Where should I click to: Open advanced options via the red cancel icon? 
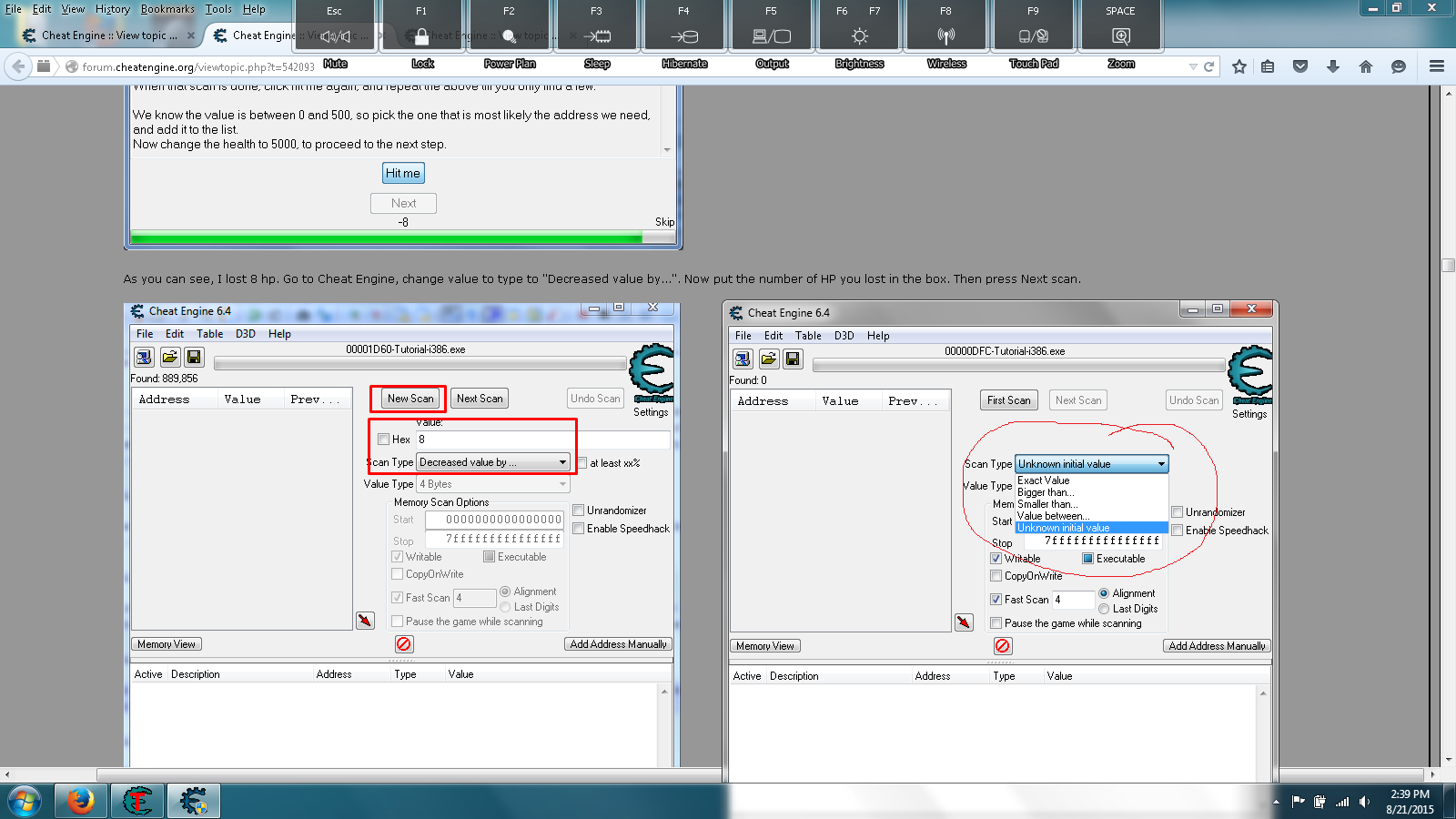pos(404,643)
